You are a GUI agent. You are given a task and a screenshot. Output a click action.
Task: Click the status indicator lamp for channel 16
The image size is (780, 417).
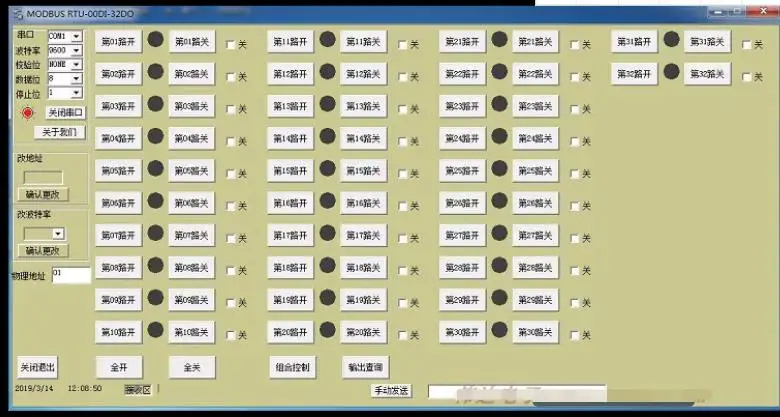coord(327,201)
